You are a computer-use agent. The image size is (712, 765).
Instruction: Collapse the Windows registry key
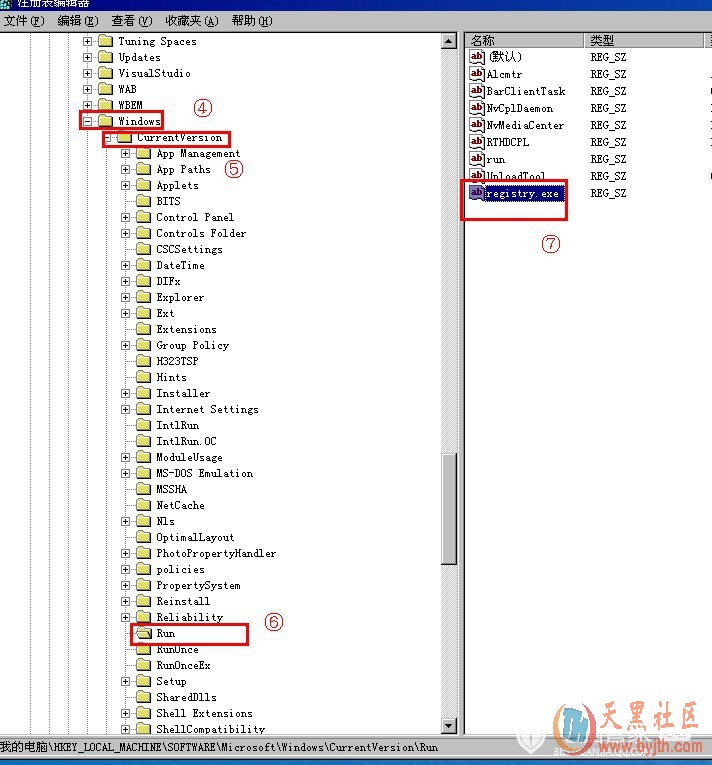[x=88, y=121]
